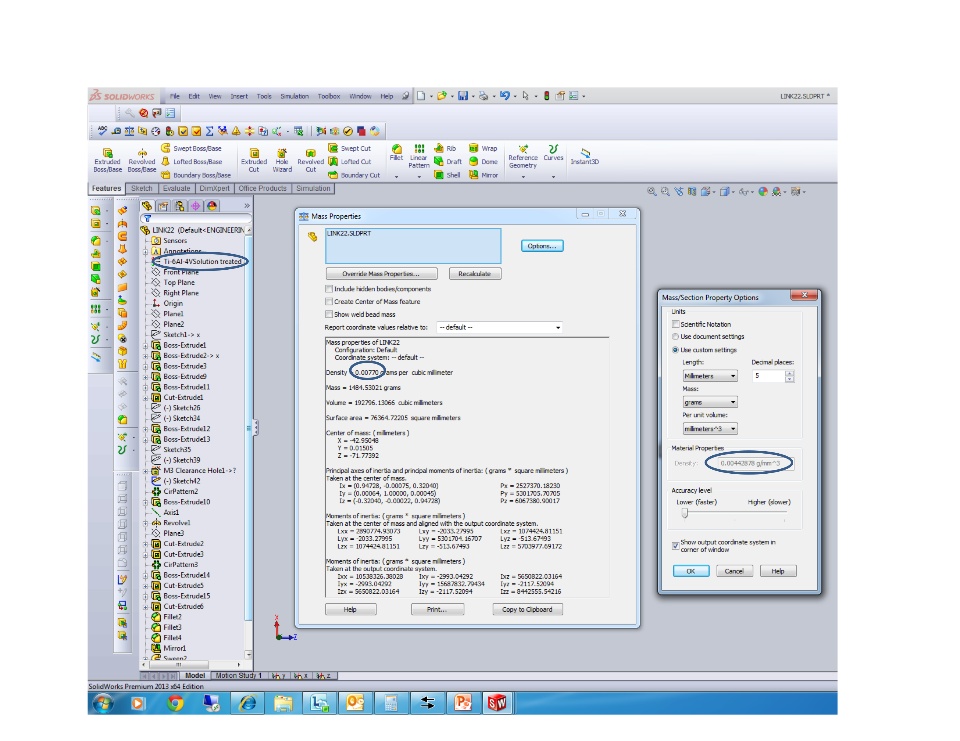Toggle the Instant3D tool
This screenshot has height=741, width=960.
585,157
